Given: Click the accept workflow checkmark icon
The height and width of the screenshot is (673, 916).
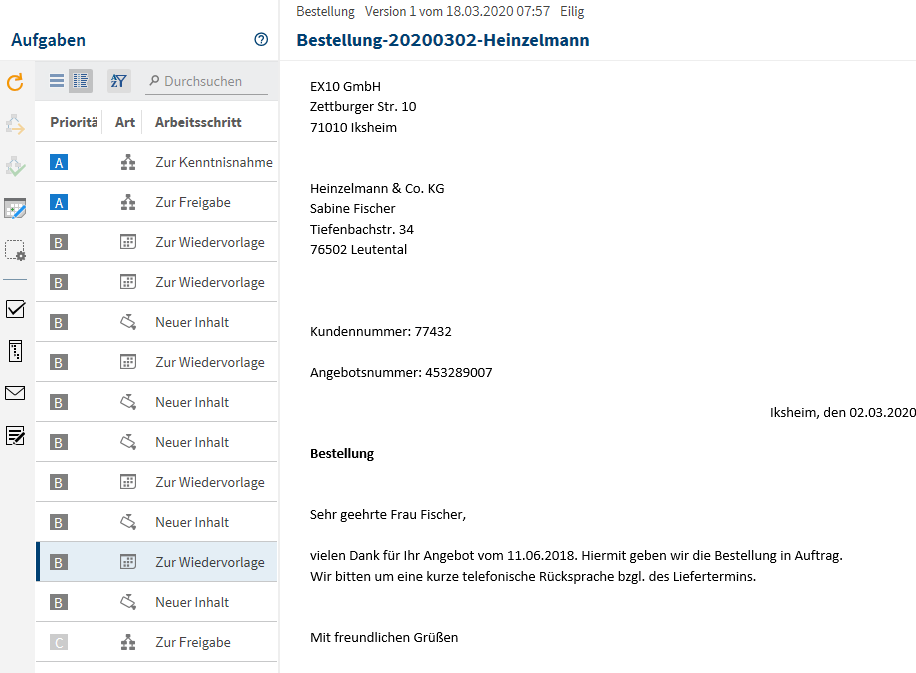Looking at the screenshot, I should coord(14,165).
